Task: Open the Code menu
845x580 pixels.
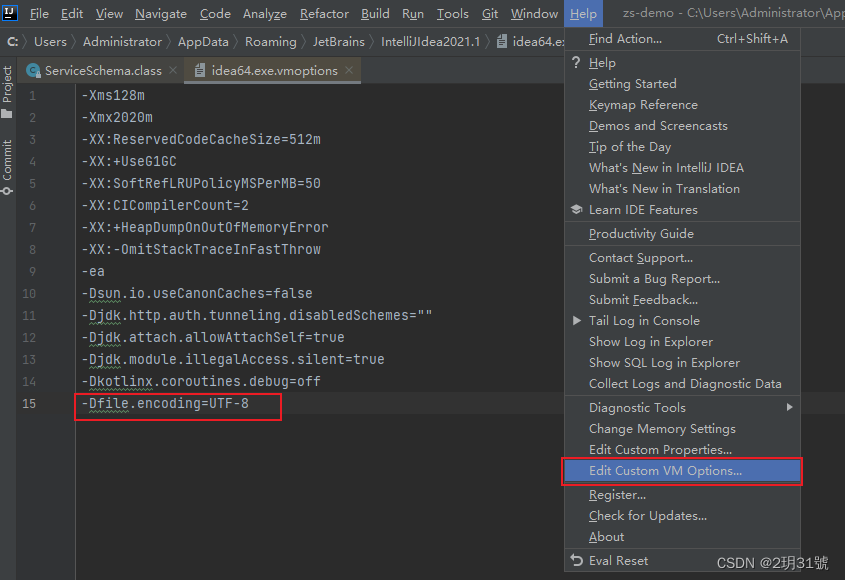Action: click(x=215, y=13)
